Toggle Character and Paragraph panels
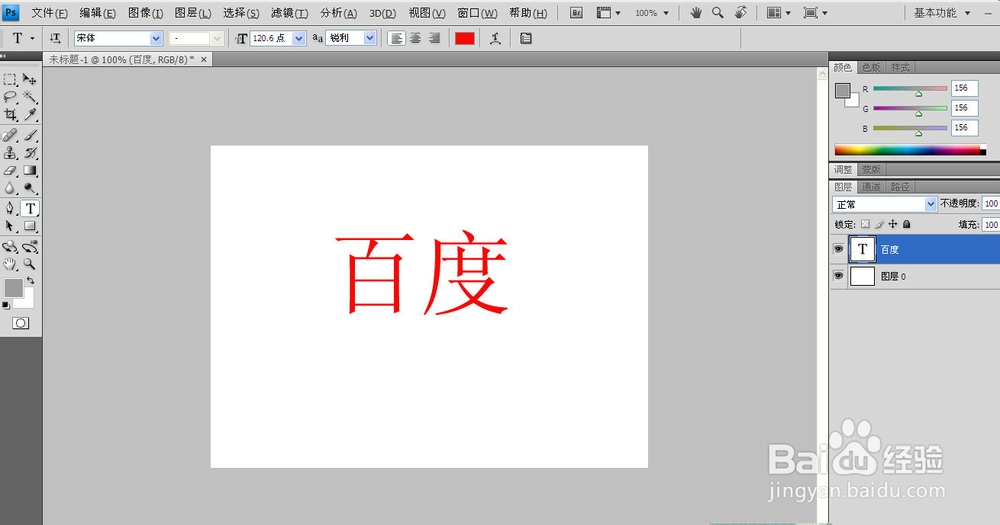Viewport: 1000px width, 525px height. (x=526, y=38)
